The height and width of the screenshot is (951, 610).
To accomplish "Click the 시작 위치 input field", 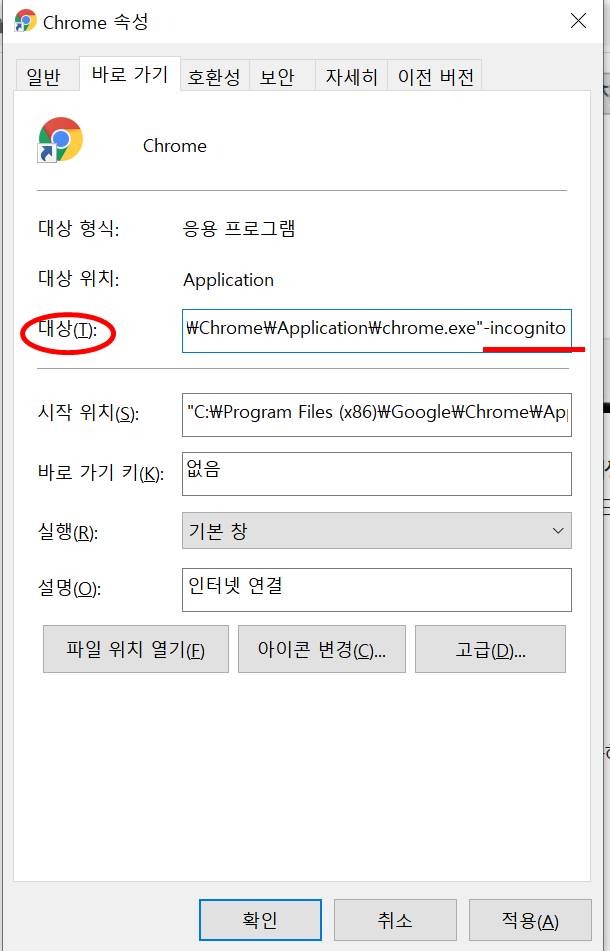I will point(377,415).
